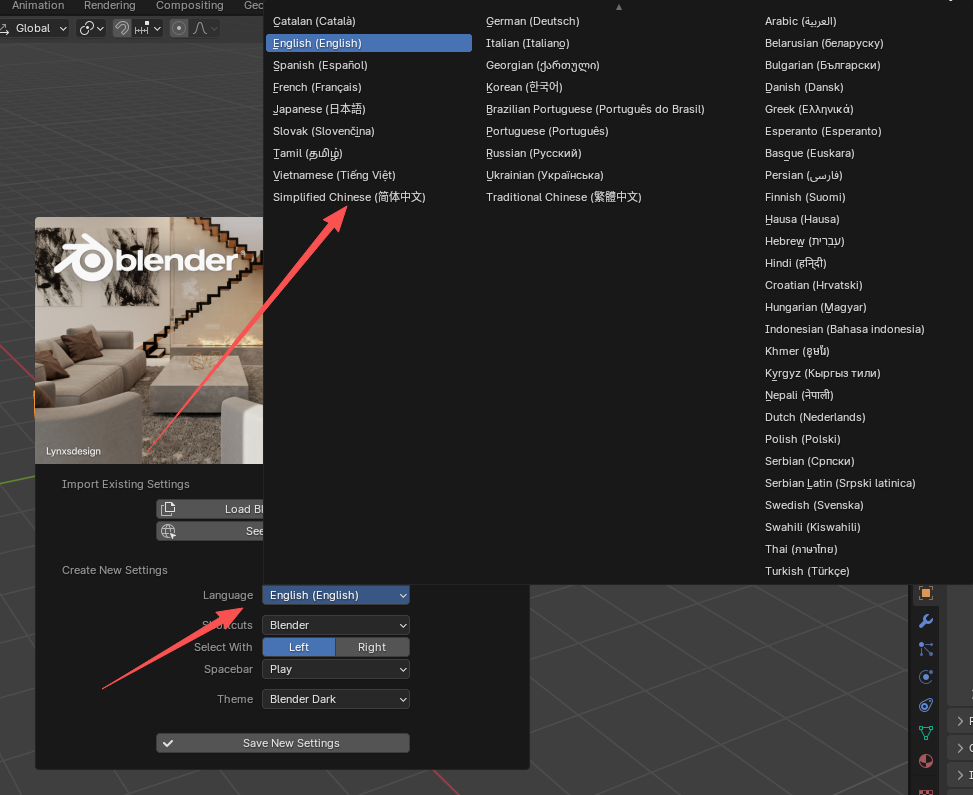This screenshot has width=973, height=795.
Task: Enable snapping with the magnet toggle
Action: (121, 28)
